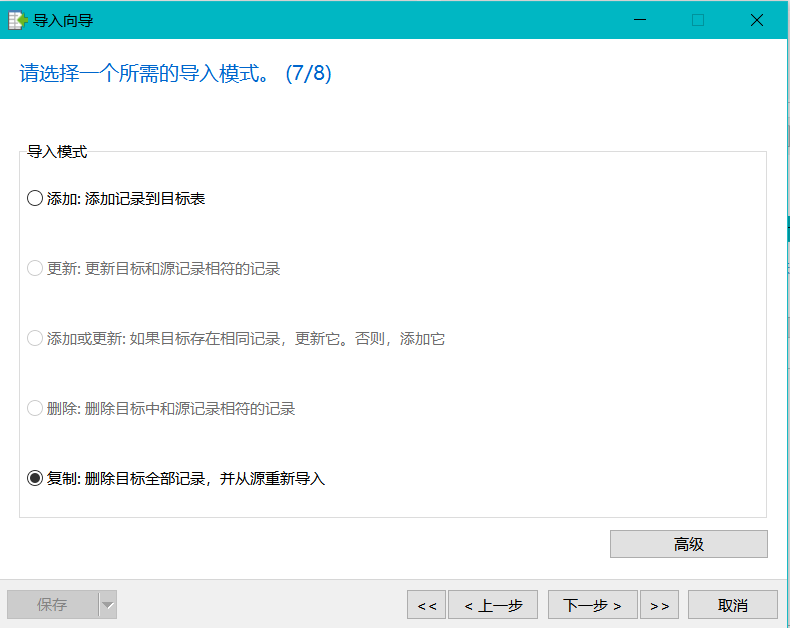The height and width of the screenshot is (628, 790).
Task: Select 添加 import mode radio button
Action: pyautogui.click(x=35, y=199)
